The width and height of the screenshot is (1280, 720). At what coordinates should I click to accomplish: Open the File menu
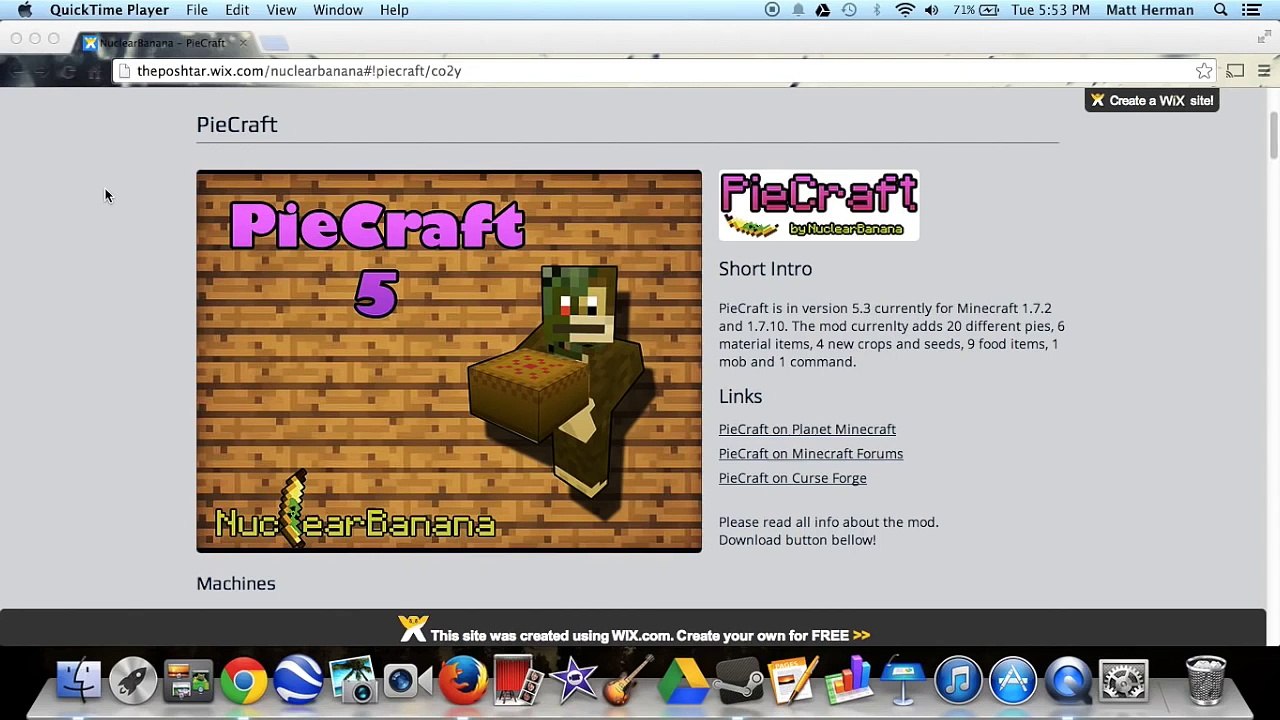[197, 10]
